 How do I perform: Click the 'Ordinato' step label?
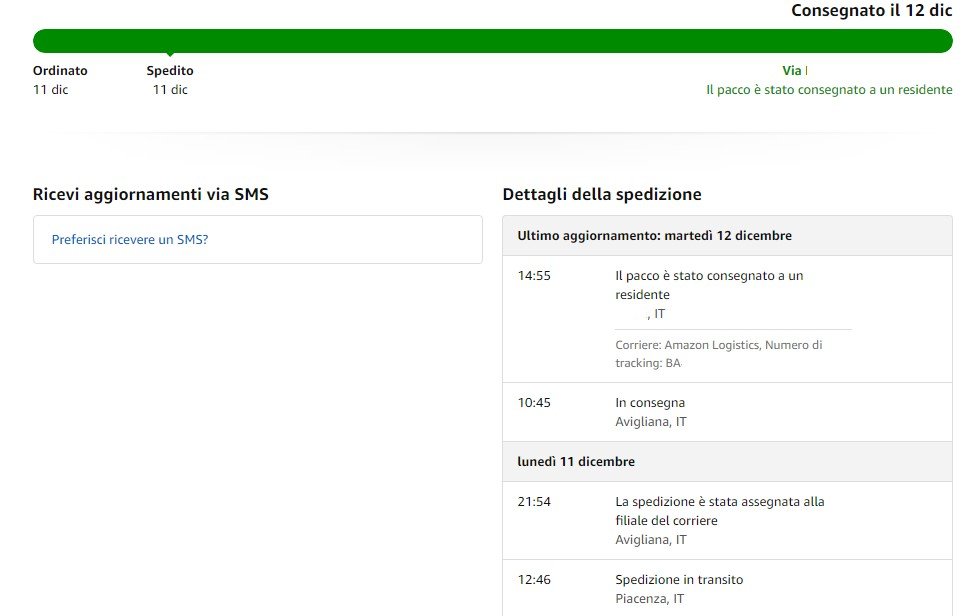[60, 71]
